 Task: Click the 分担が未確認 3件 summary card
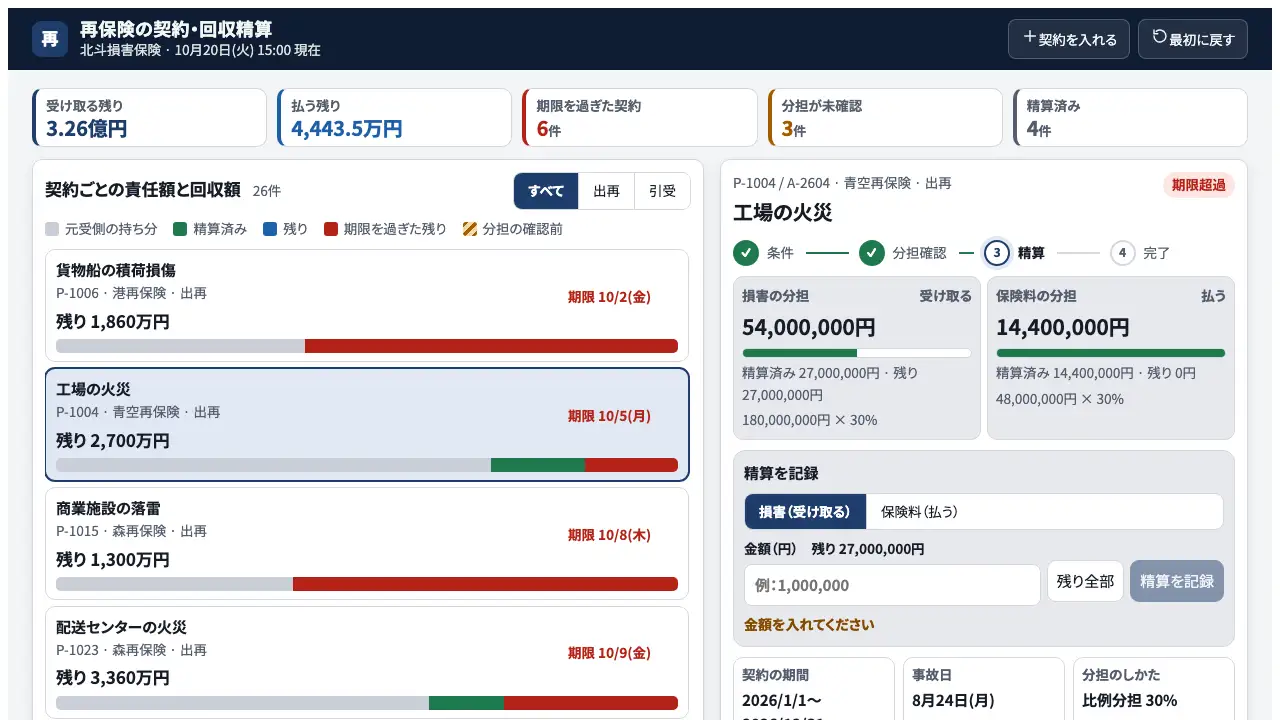tap(885, 117)
